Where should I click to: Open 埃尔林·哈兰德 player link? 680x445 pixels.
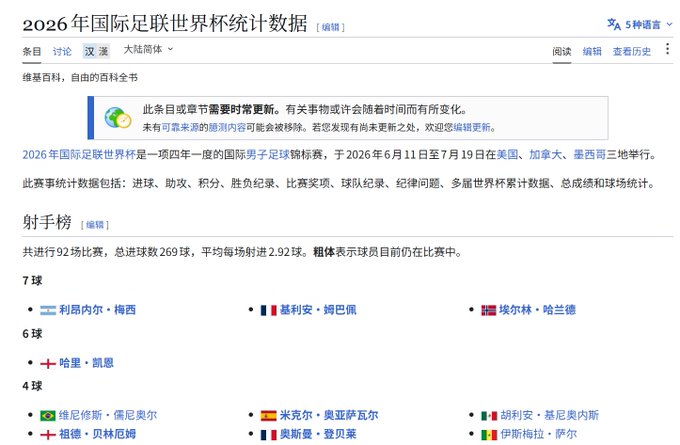pos(537,310)
